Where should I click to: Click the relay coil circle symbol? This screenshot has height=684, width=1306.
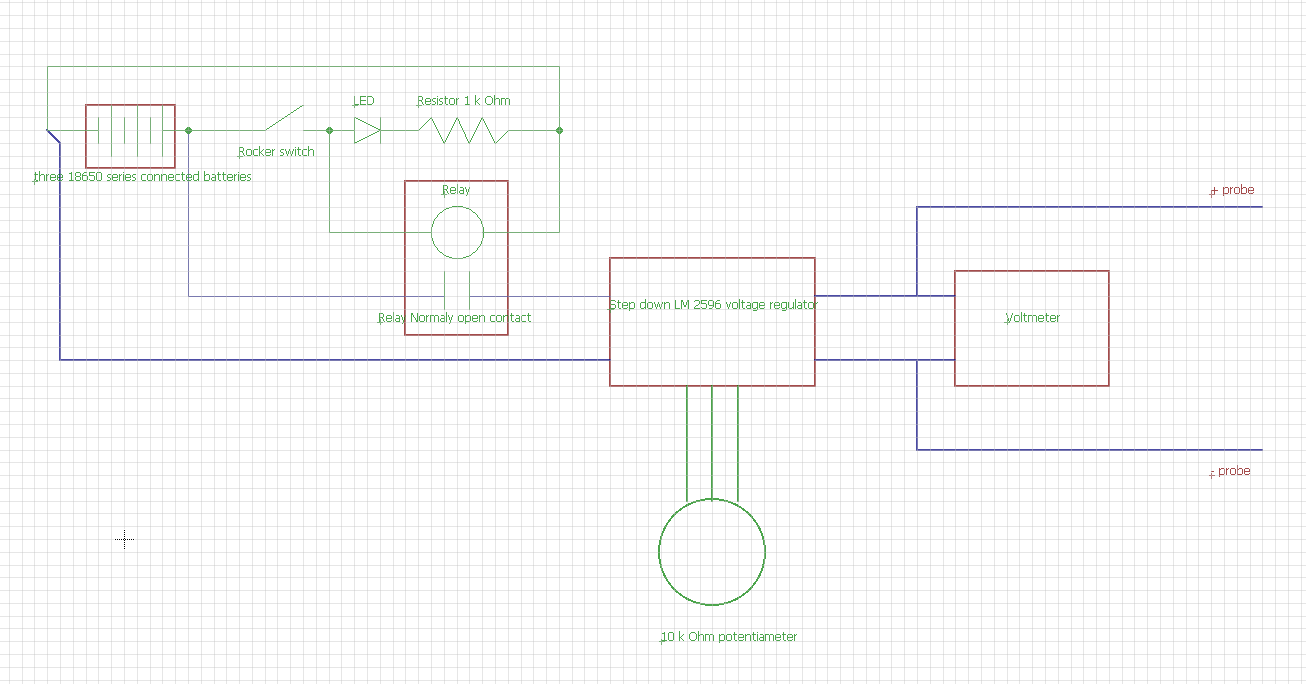click(x=457, y=231)
